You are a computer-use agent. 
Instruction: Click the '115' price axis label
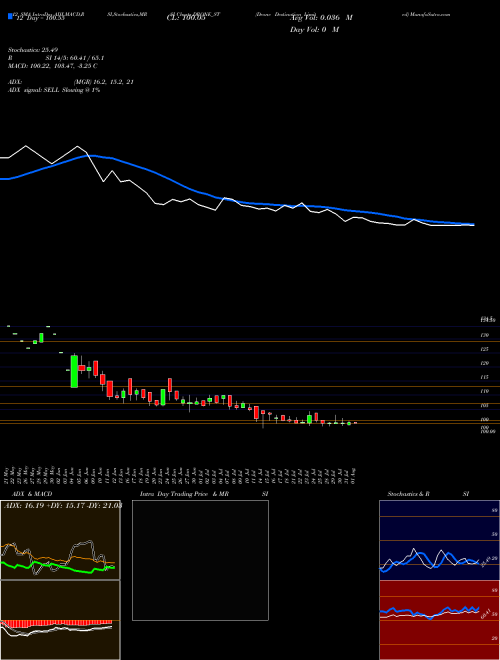point(485,378)
